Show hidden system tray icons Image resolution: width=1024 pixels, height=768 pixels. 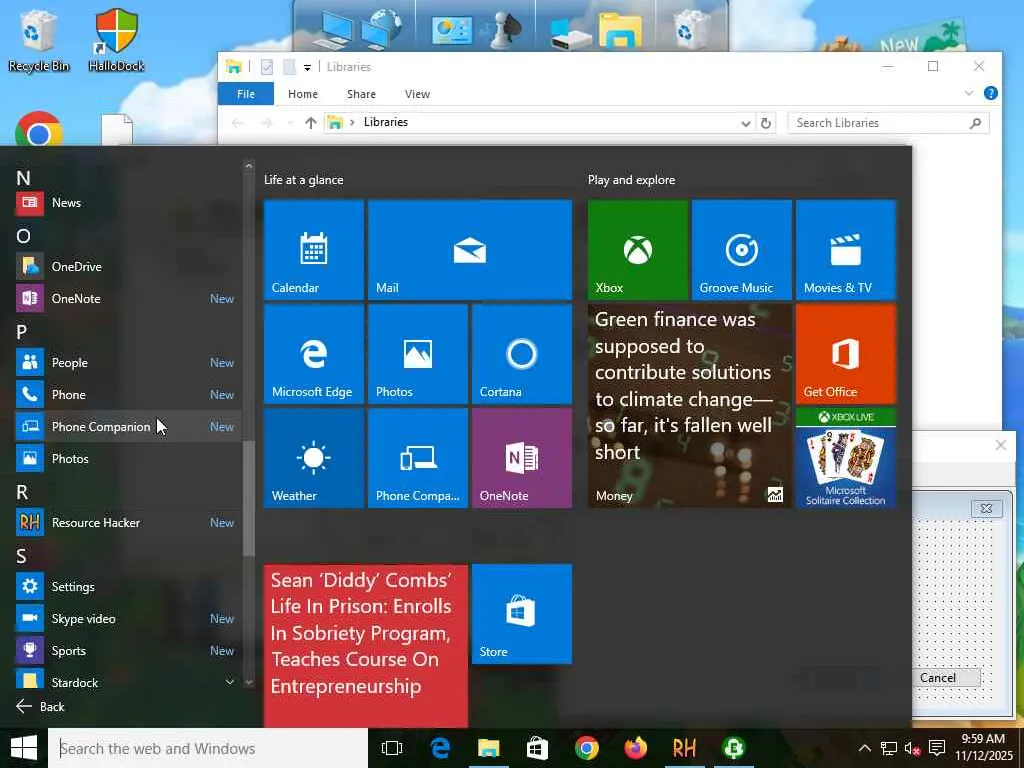(x=864, y=748)
